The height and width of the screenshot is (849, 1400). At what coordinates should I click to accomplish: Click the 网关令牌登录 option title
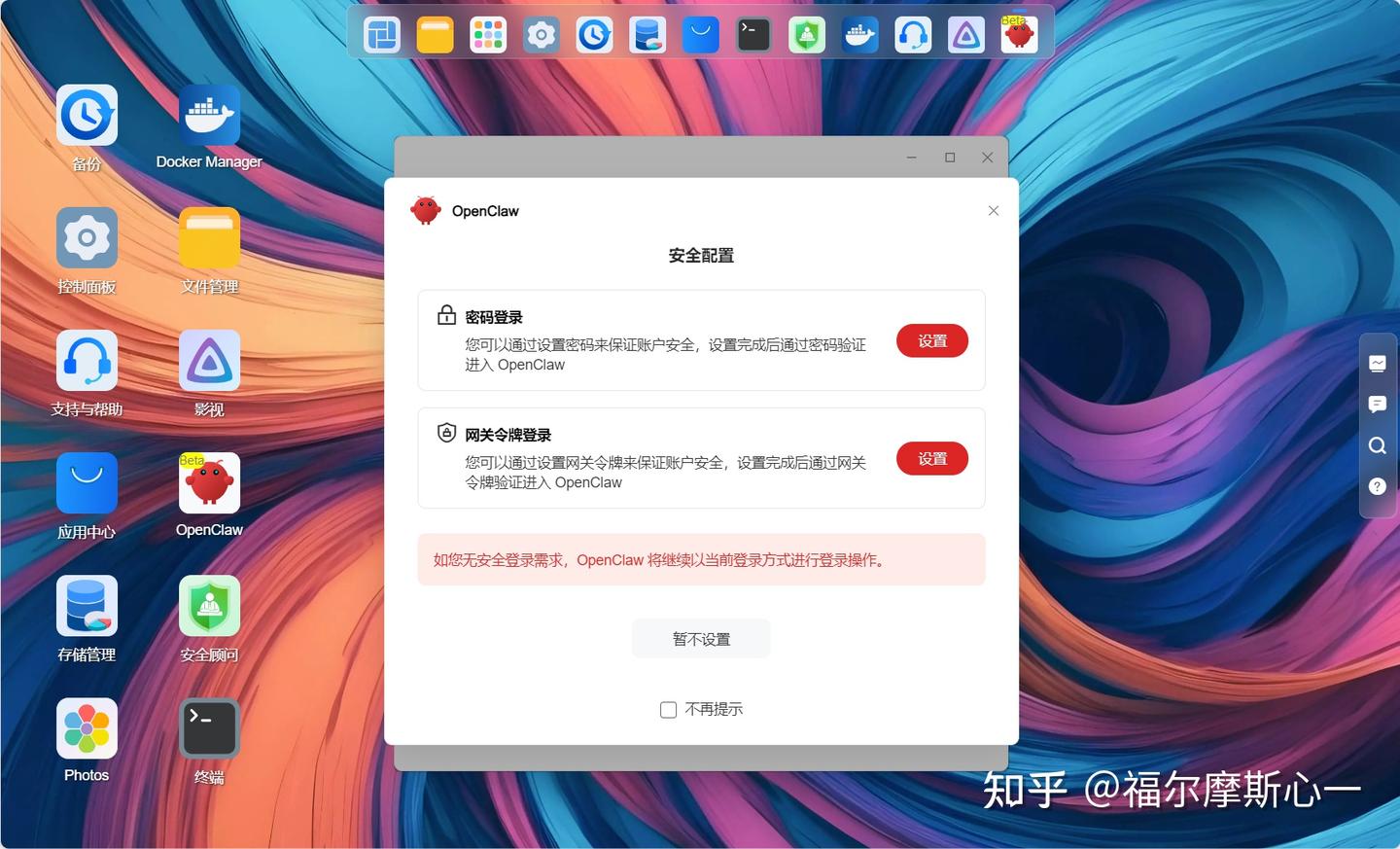coord(507,435)
